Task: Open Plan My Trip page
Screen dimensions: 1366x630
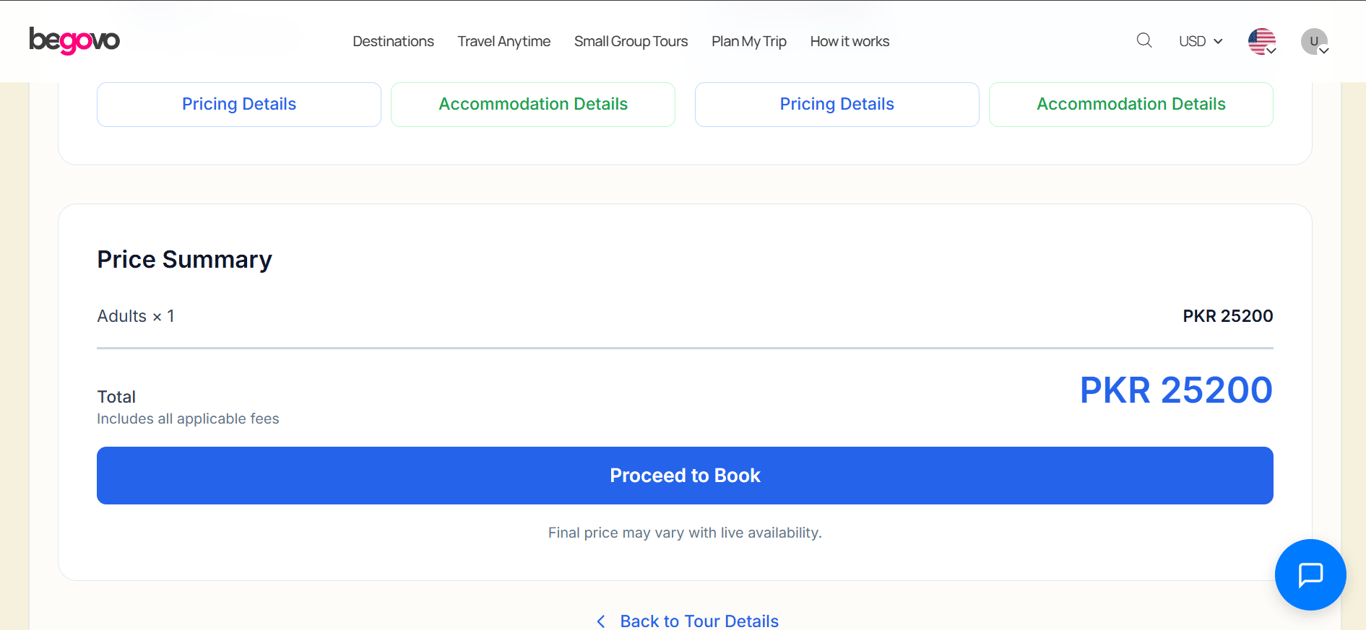Action: click(x=749, y=41)
